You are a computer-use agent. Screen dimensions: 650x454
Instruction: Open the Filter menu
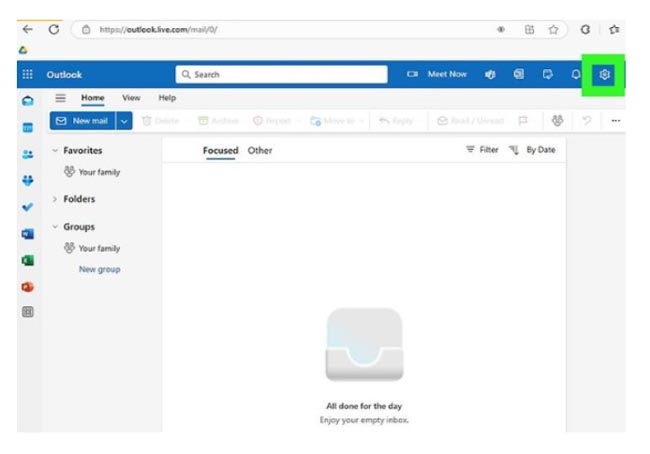pos(482,151)
